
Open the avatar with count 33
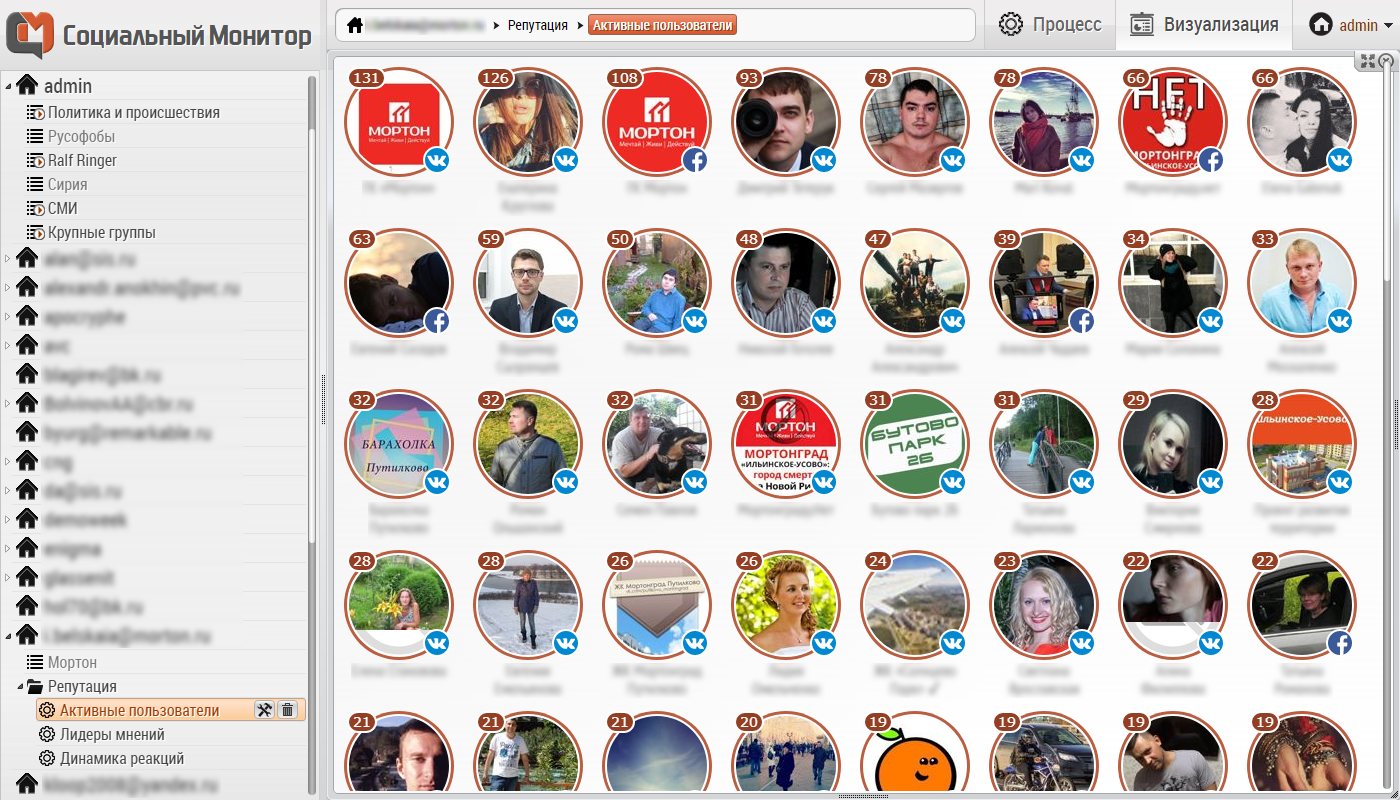tap(1302, 283)
